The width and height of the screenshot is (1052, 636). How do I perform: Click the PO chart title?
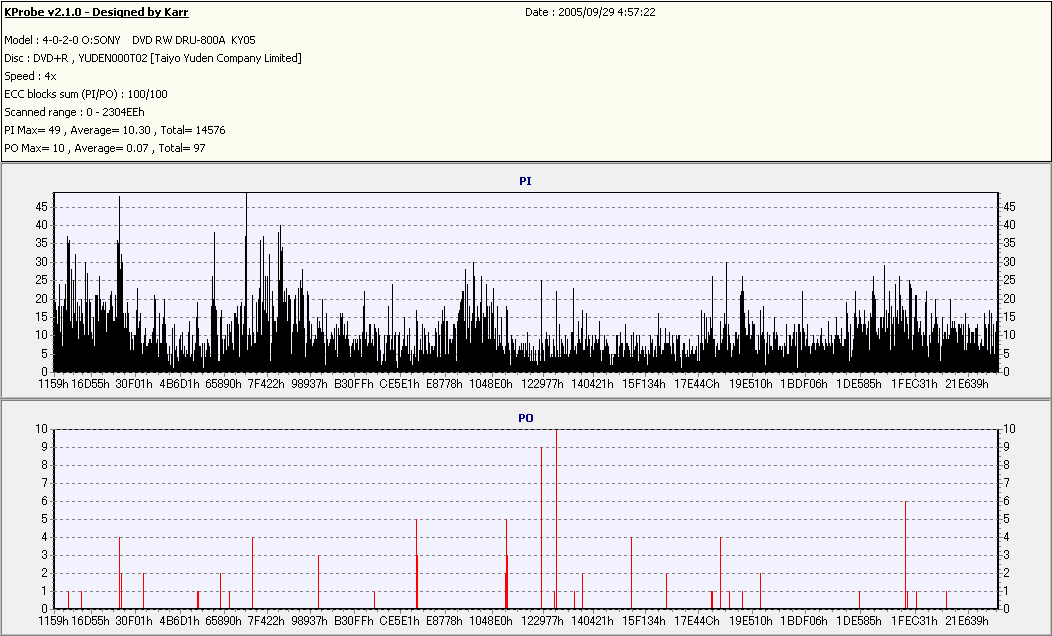pos(525,418)
